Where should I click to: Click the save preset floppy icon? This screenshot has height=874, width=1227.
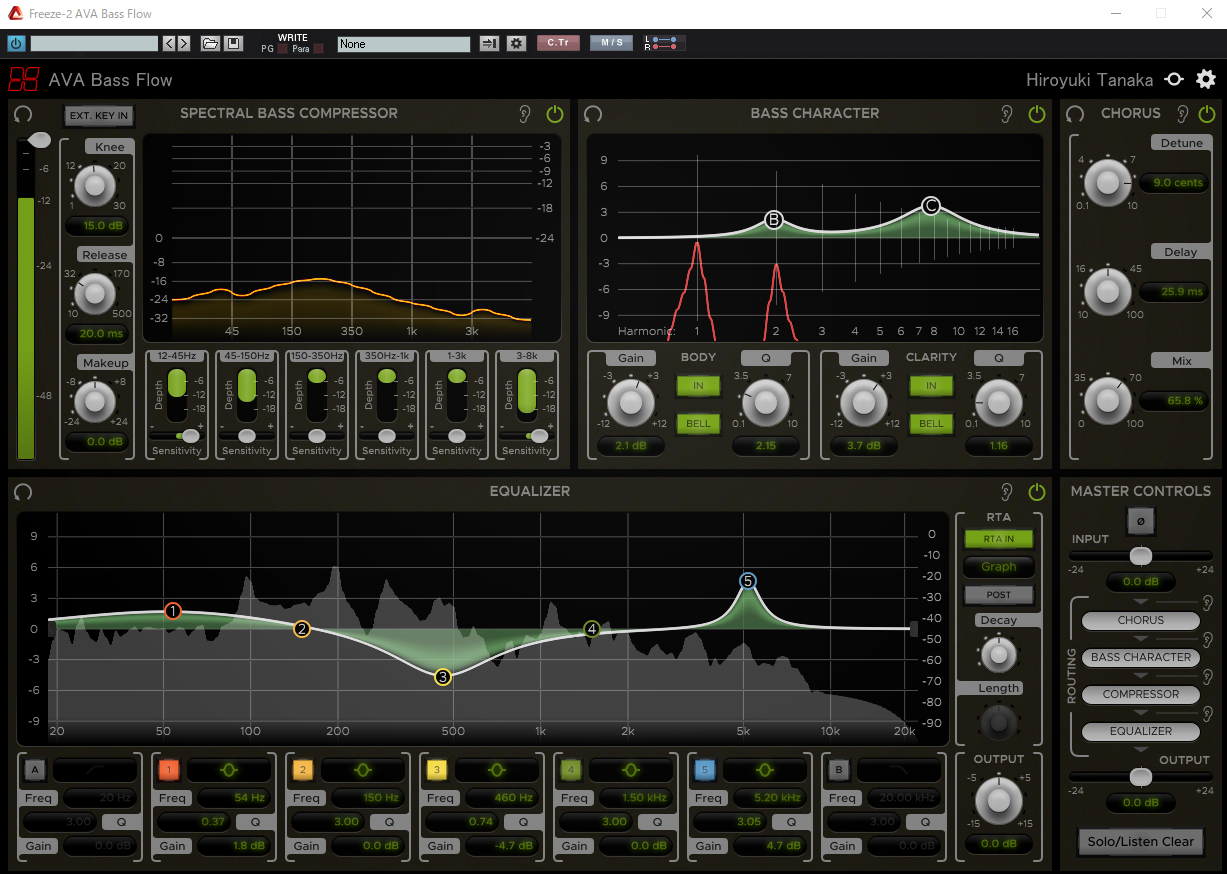point(233,44)
